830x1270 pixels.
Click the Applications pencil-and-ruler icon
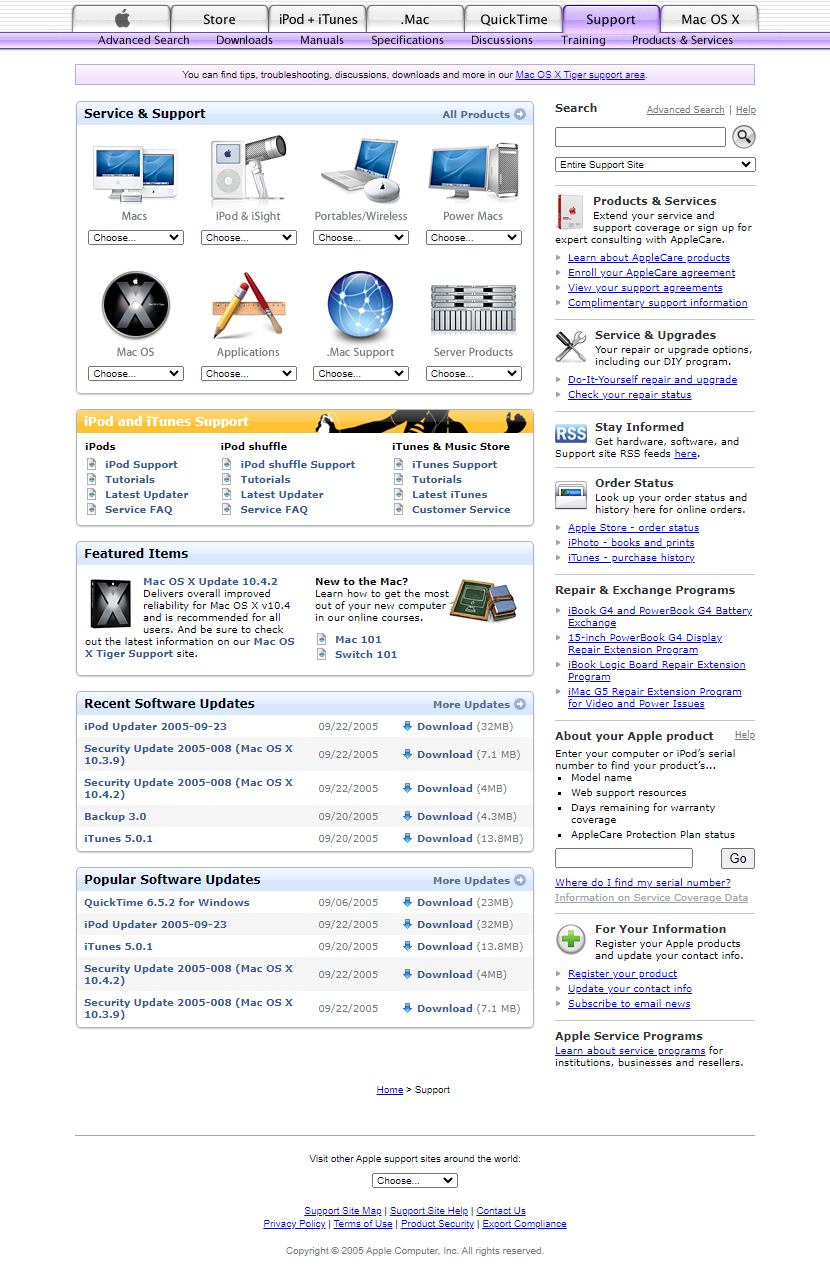point(248,306)
